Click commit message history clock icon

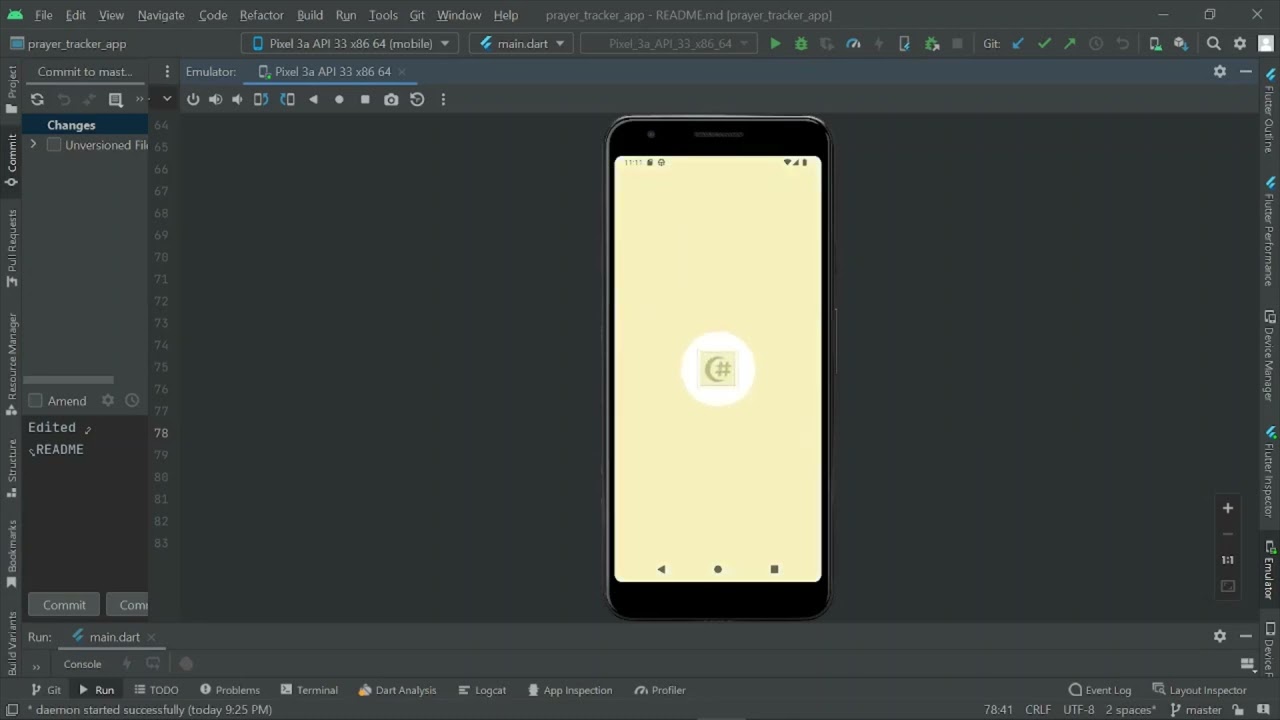coord(132,400)
